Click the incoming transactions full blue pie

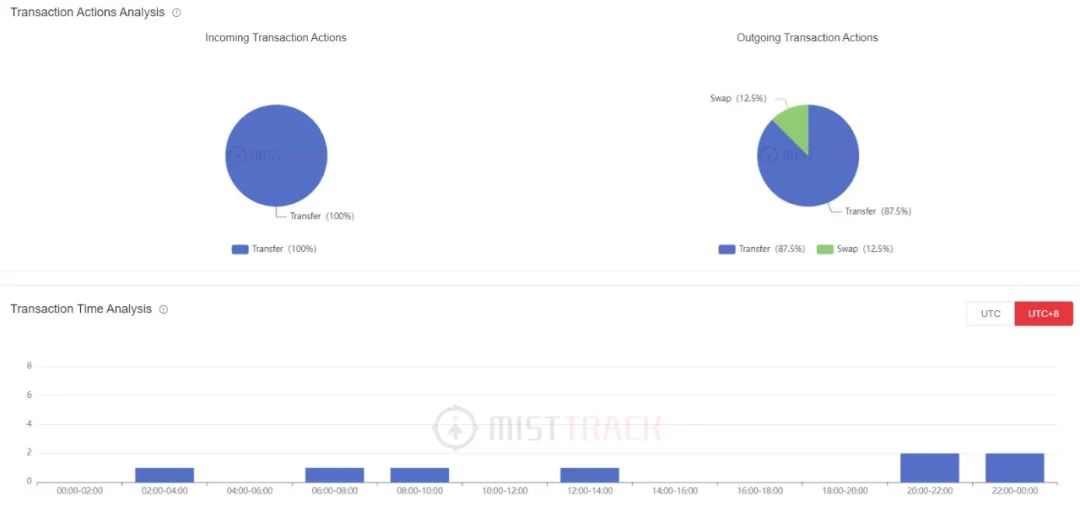coord(276,155)
